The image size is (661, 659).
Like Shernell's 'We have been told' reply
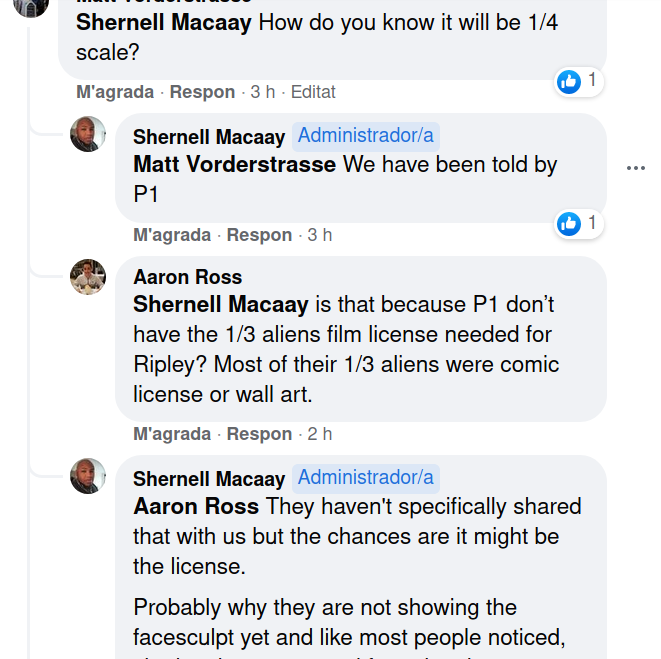point(172,235)
